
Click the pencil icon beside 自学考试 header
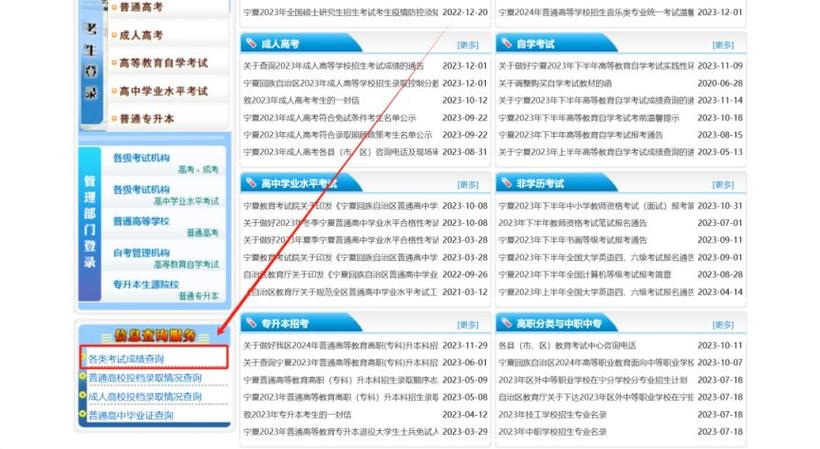coord(507,43)
